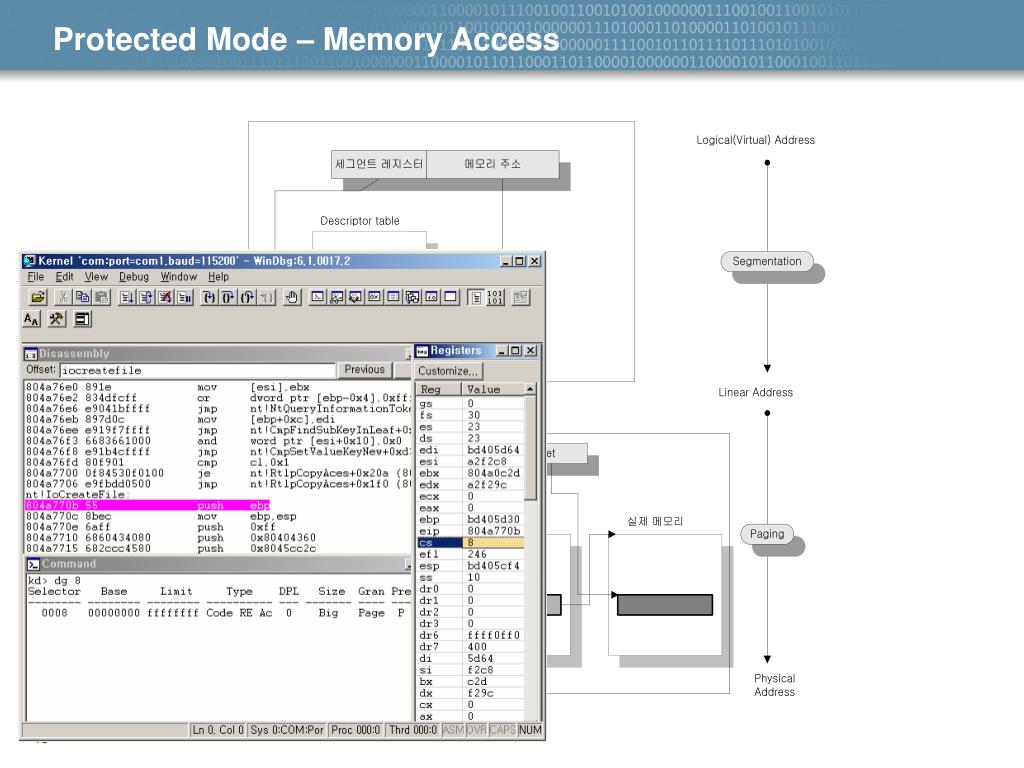
Task: Click 'Ln 0, Col 0' status bar entry
Action: pyautogui.click(x=218, y=730)
